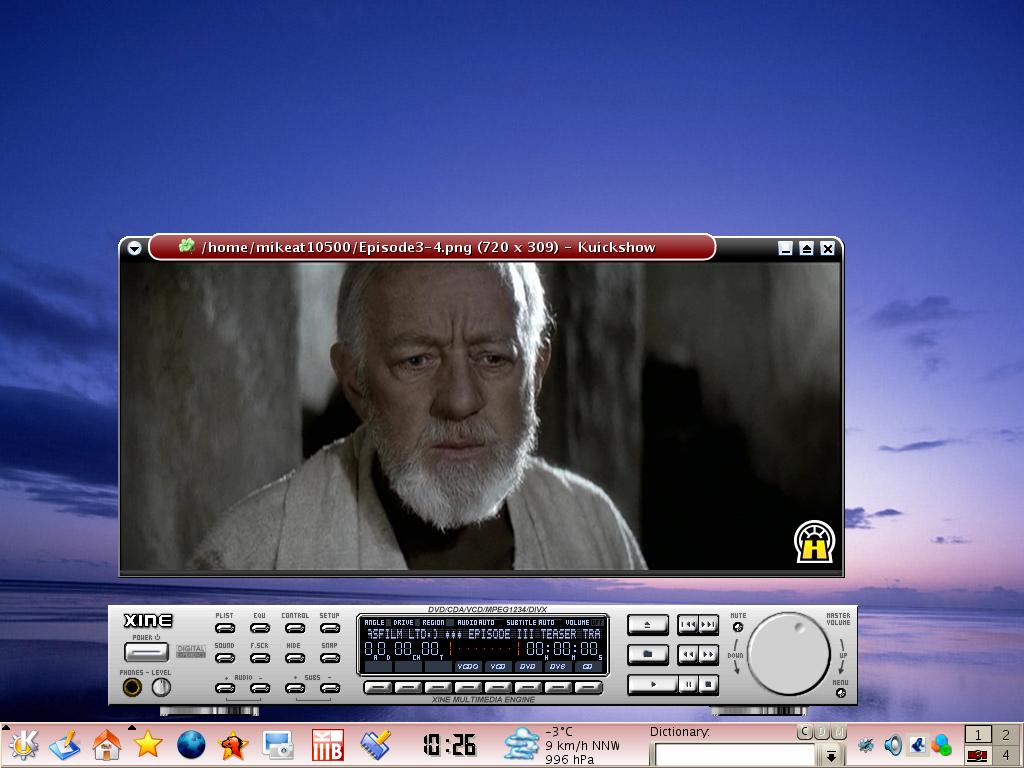Image resolution: width=1024 pixels, height=768 pixels.
Task: Launch the red bird star application icon
Action: 233,745
